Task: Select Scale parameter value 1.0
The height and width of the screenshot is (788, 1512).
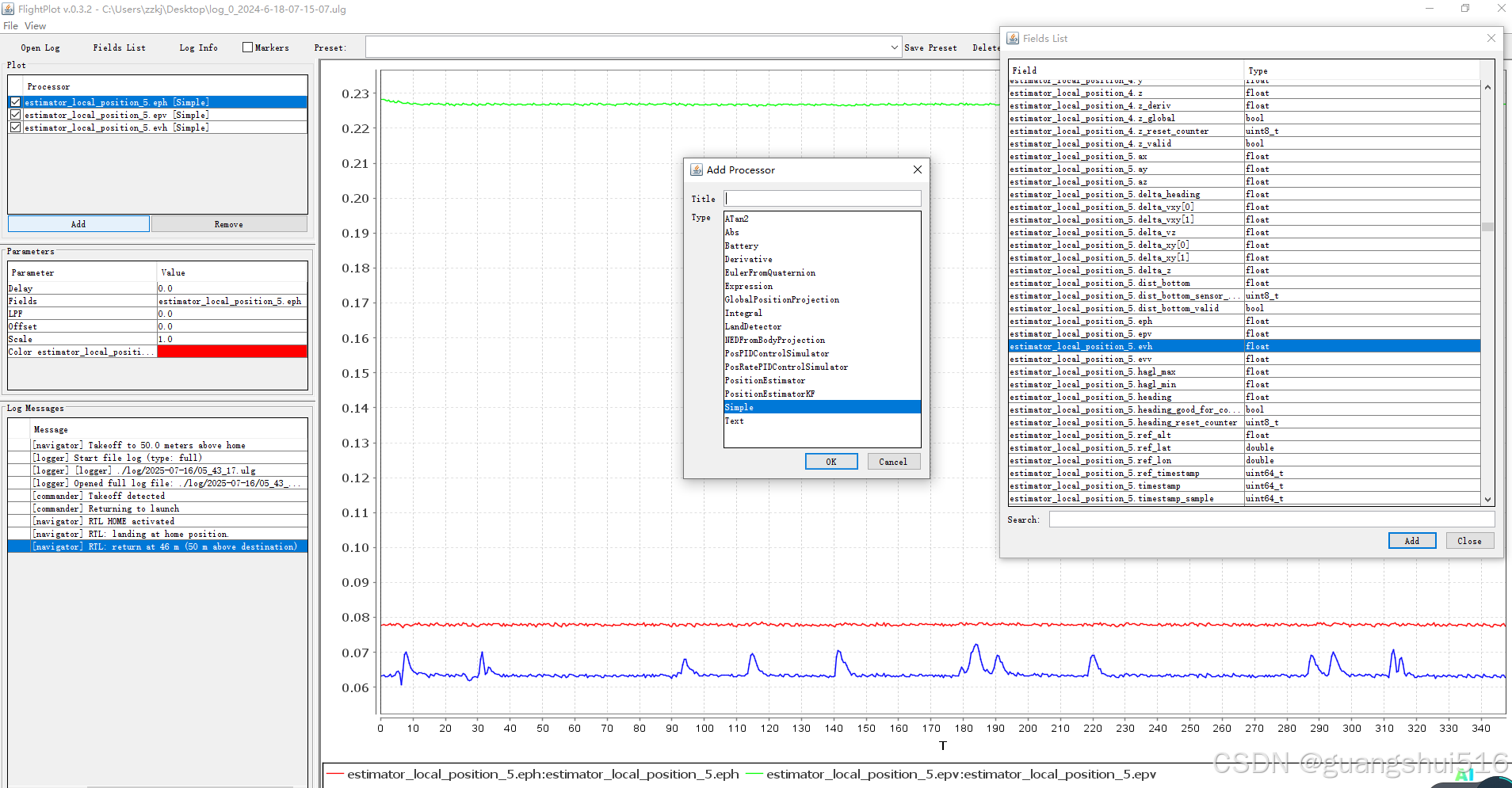Action: coord(232,339)
